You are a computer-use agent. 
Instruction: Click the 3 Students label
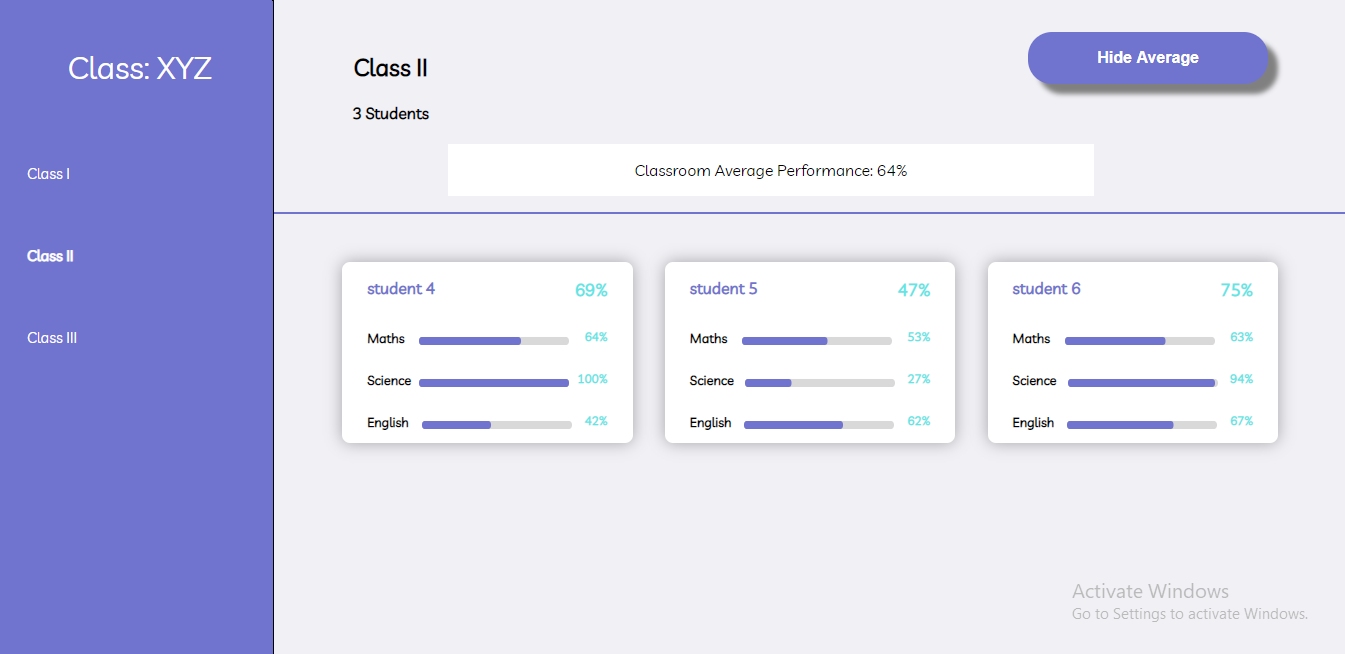(x=391, y=113)
